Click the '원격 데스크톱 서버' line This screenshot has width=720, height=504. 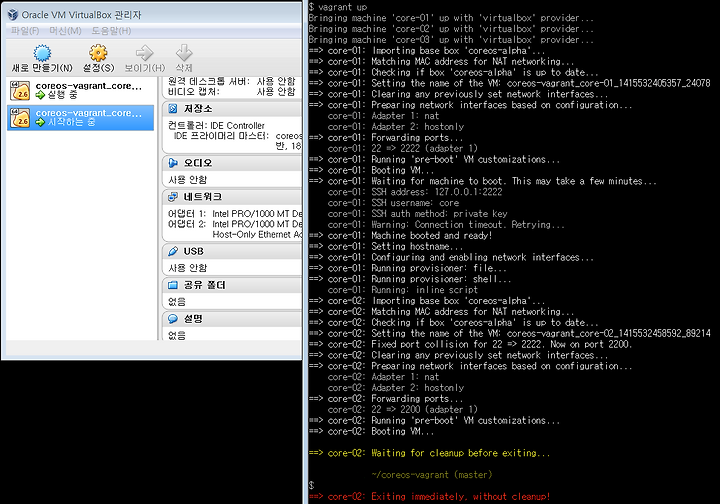[231, 82]
